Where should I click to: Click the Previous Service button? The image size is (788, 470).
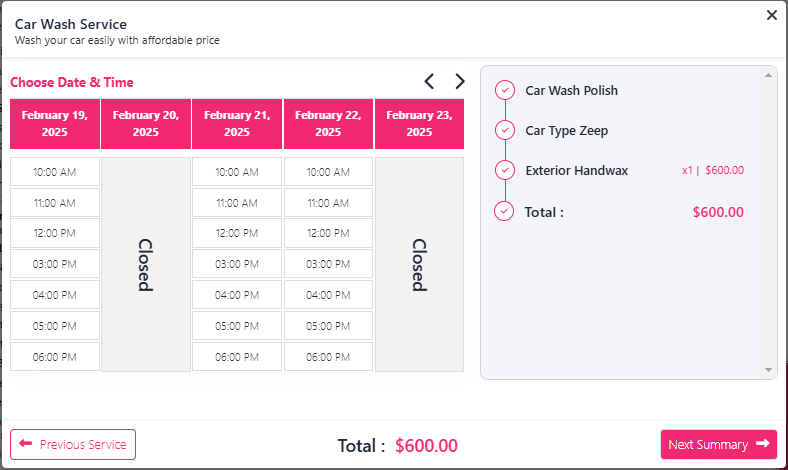[x=73, y=444]
